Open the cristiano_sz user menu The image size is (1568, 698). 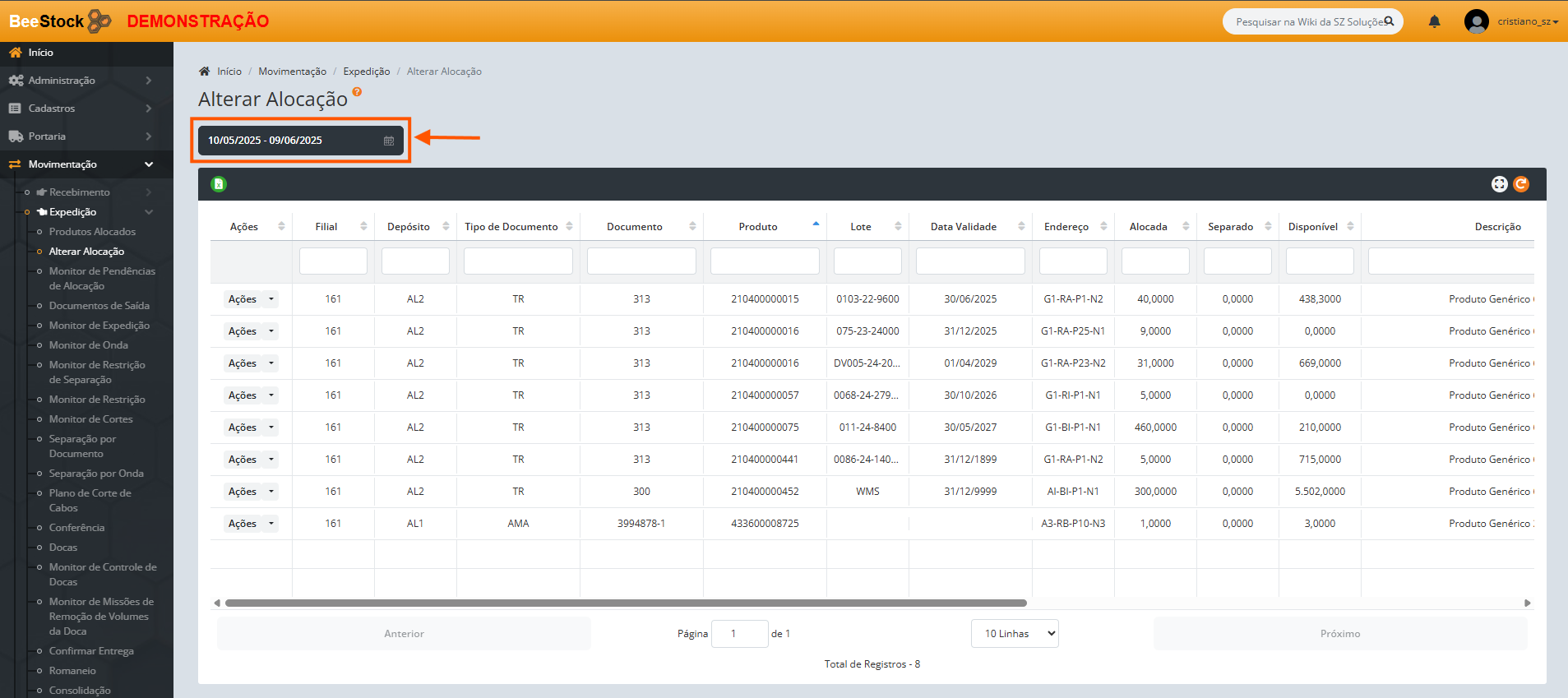pyautogui.click(x=1513, y=21)
